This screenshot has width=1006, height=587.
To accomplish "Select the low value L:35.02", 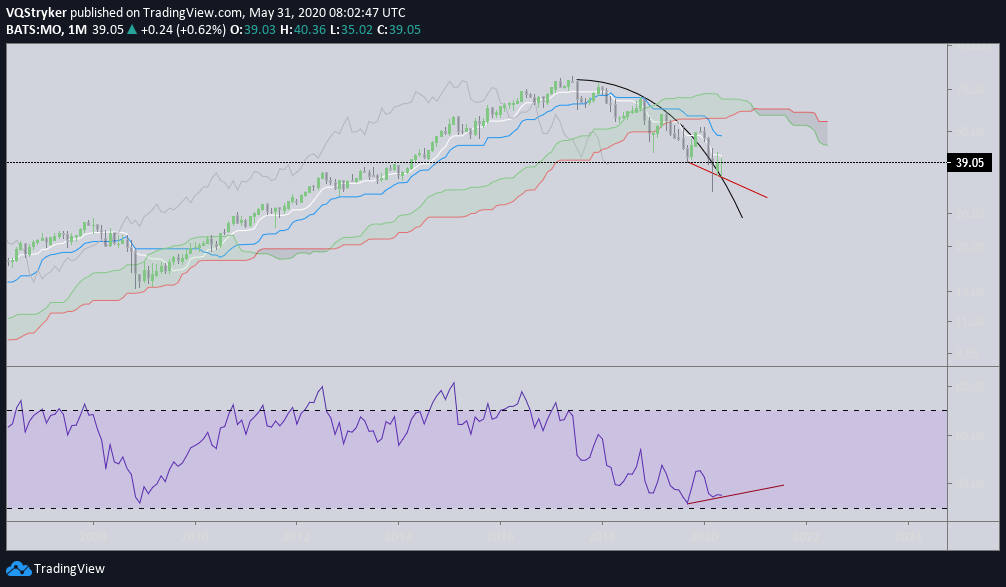I will 351,30.
